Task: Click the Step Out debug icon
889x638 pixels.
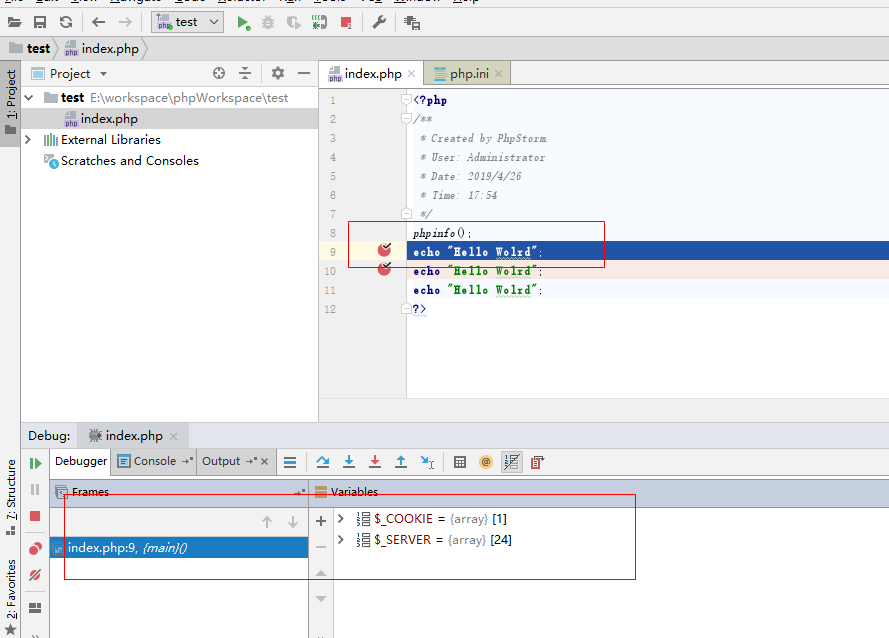Action: click(x=400, y=461)
